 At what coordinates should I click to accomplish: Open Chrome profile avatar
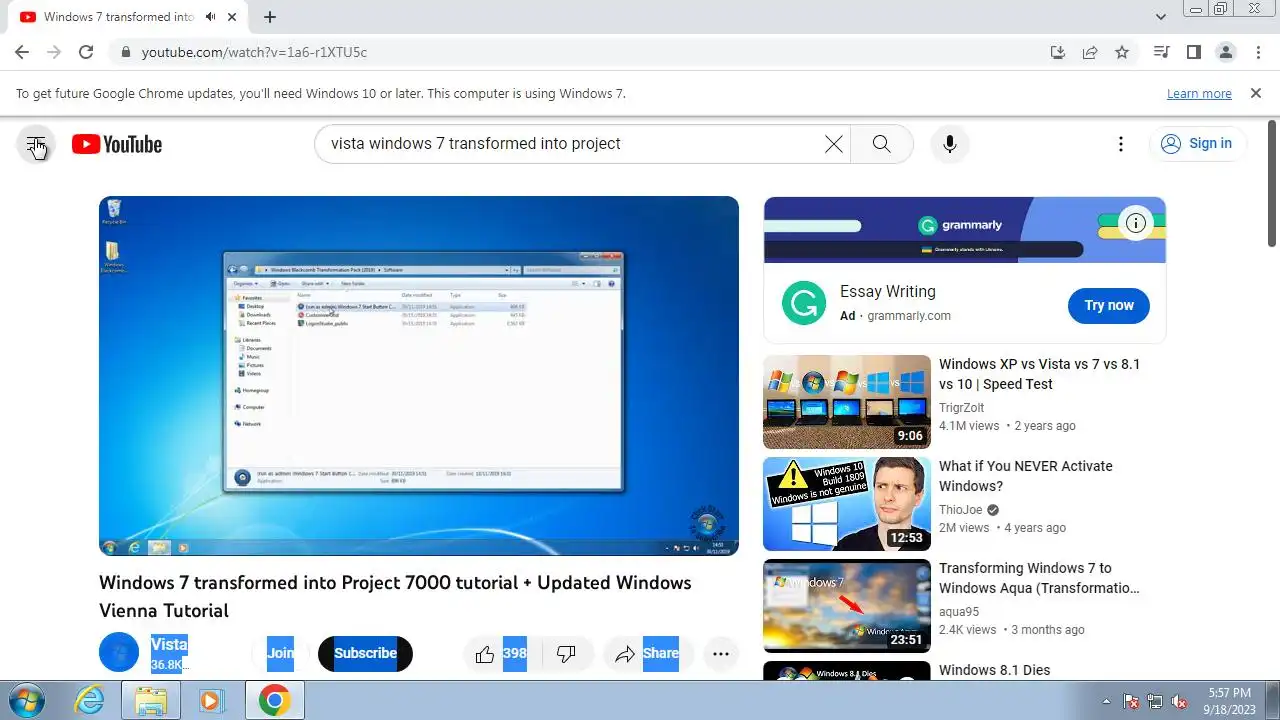(x=1225, y=52)
